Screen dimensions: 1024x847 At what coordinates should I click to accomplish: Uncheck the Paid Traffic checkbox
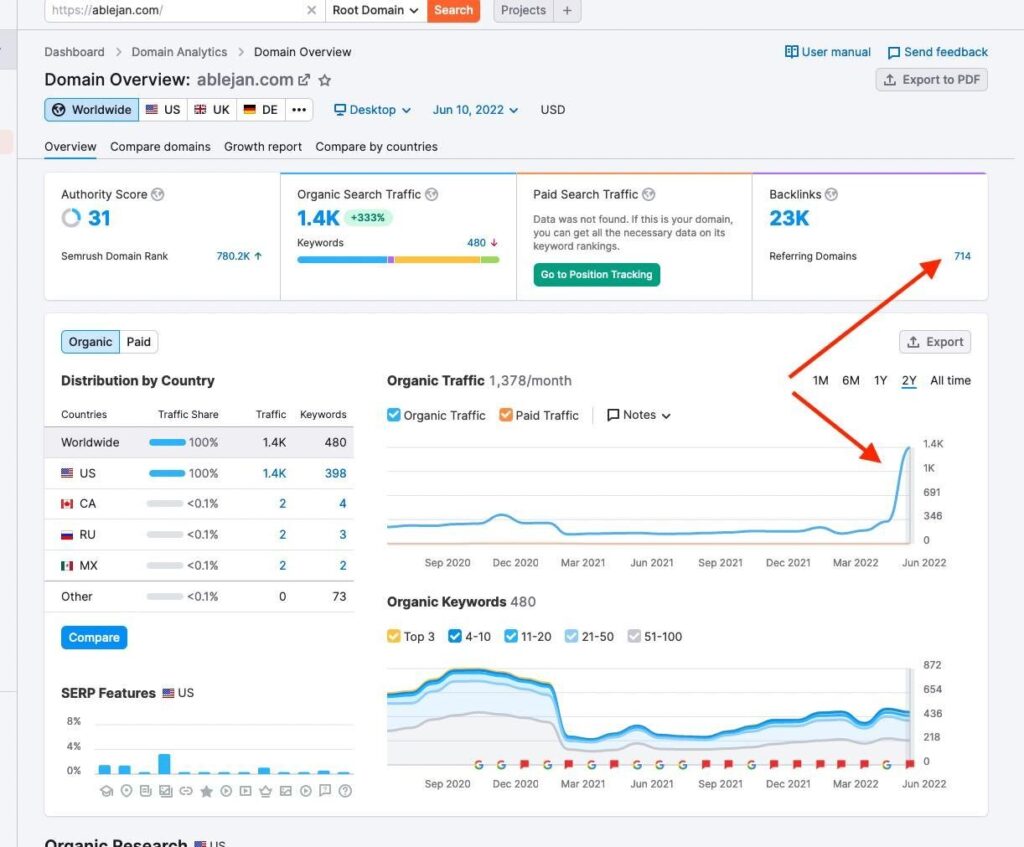coord(505,415)
